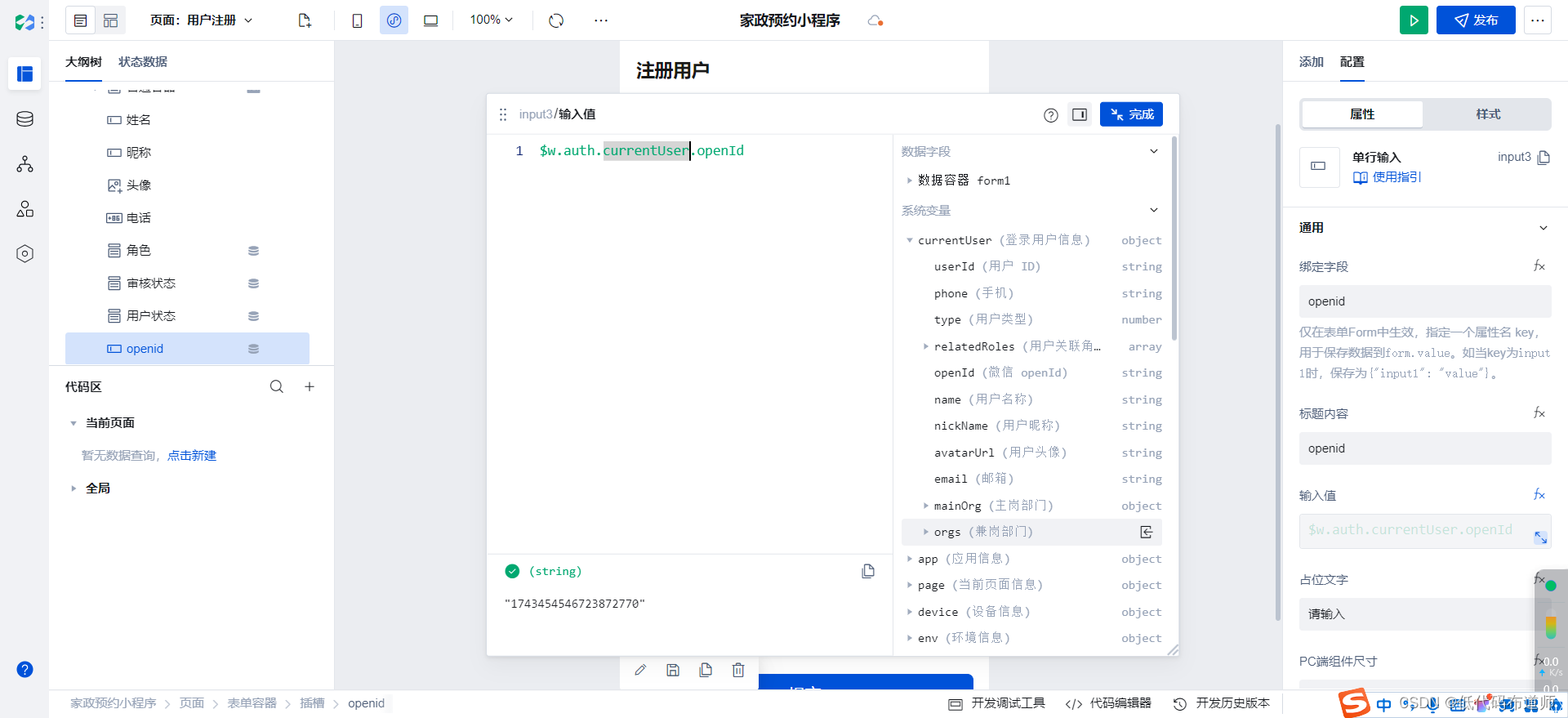The width and height of the screenshot is (1568, 718).
Task: Click the save icon below canvas
Action: [x=673, y=670]
